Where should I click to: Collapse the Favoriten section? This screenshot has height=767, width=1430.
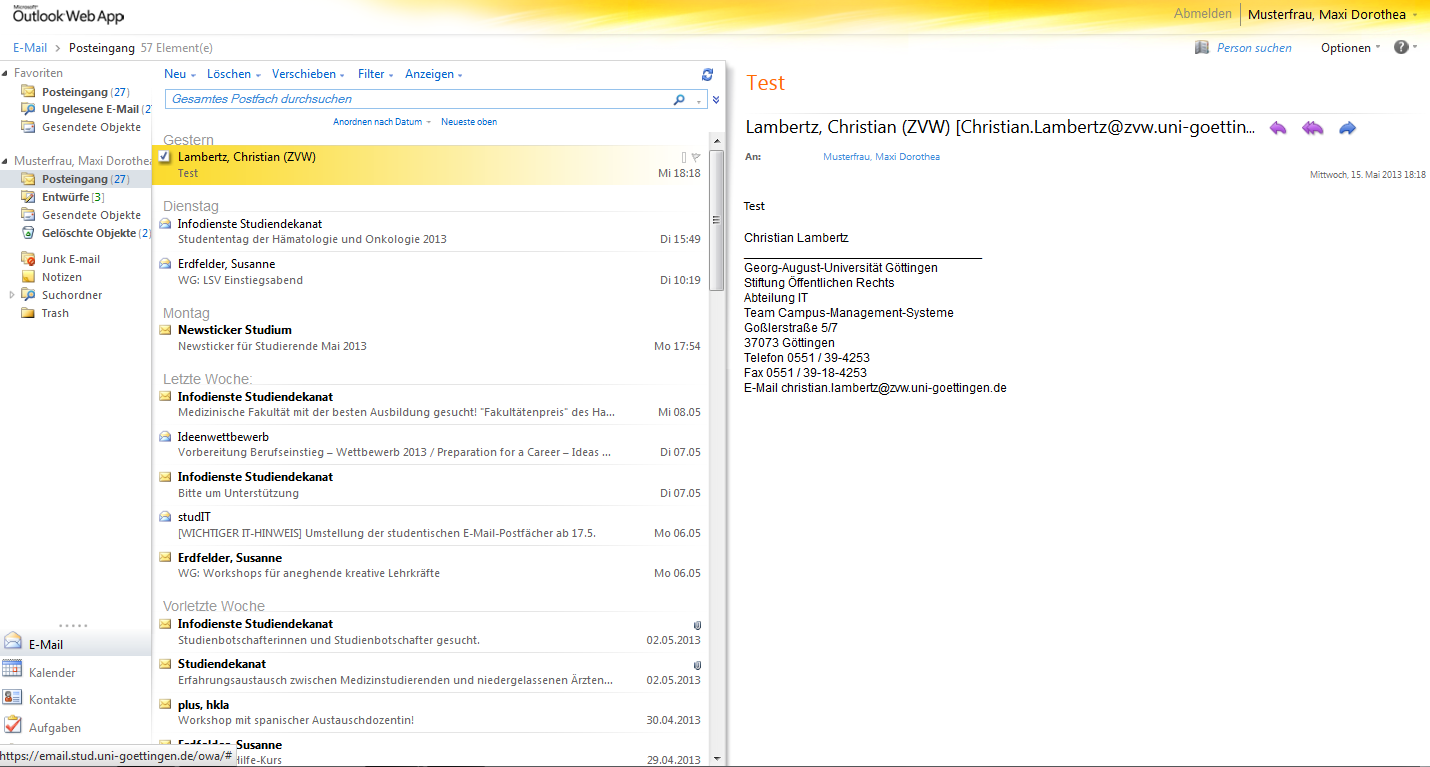[6, 73]
